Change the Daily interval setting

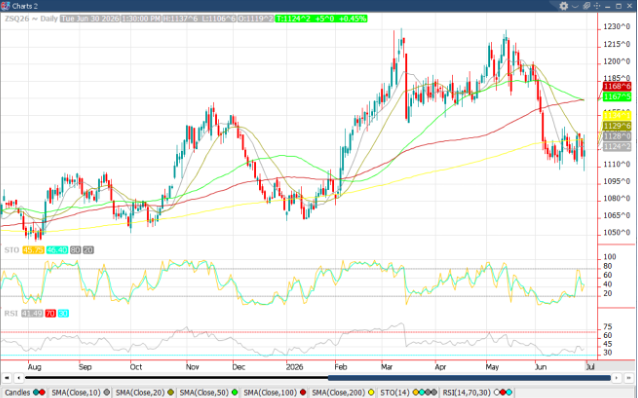point(48,19)
